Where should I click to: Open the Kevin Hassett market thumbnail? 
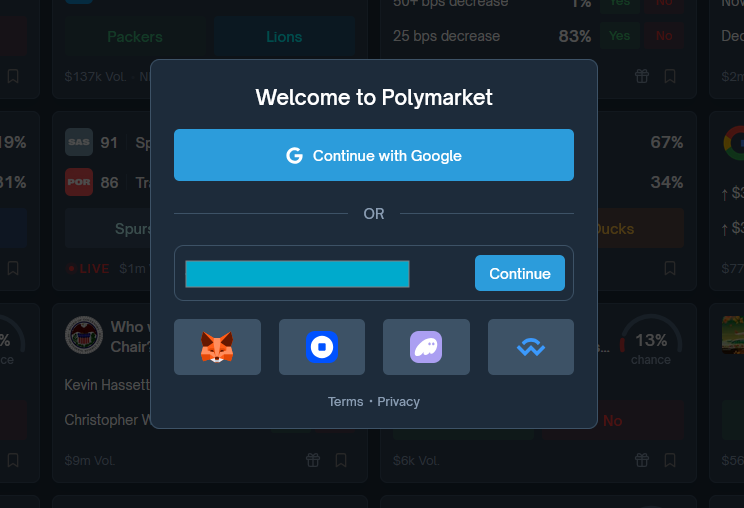tap(84, 335)
